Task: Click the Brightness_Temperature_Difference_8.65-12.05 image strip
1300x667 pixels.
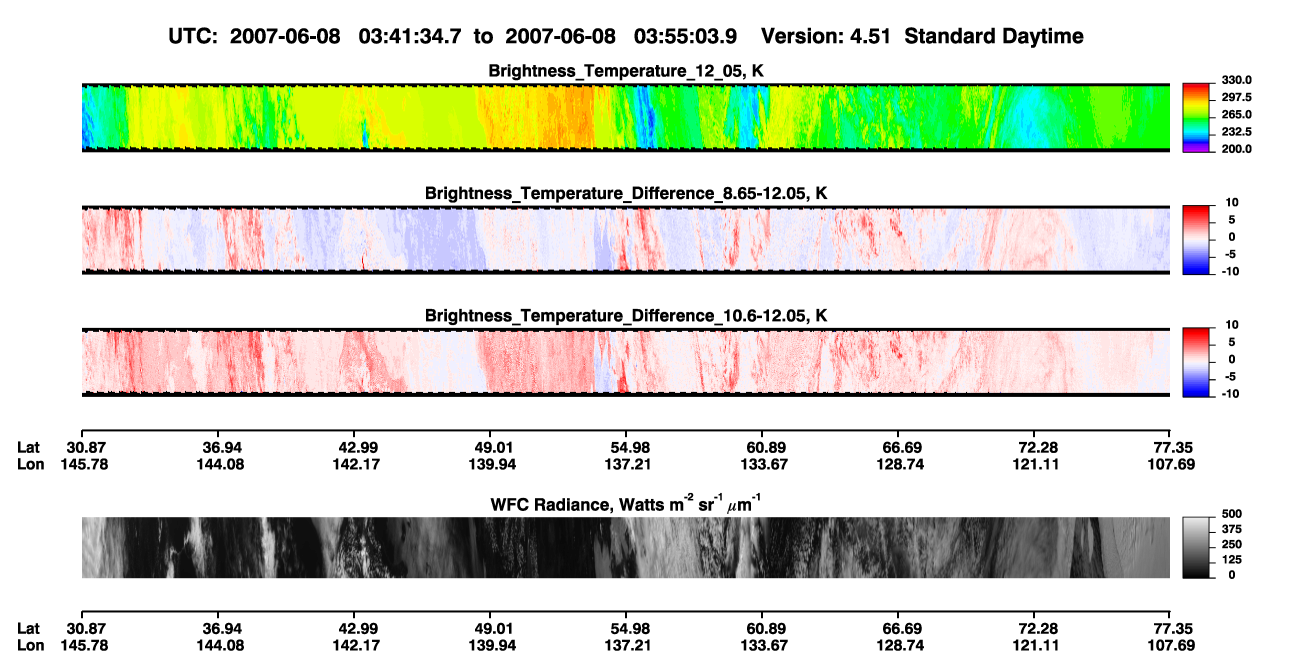Action: pos(625,240)
